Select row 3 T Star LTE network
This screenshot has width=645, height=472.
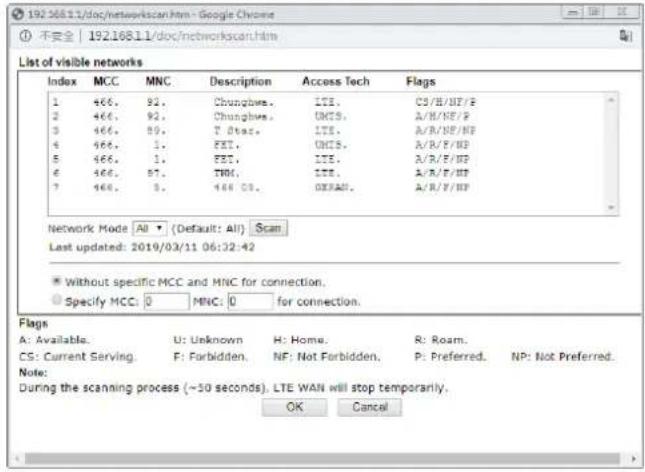click(x=263, y=131)
